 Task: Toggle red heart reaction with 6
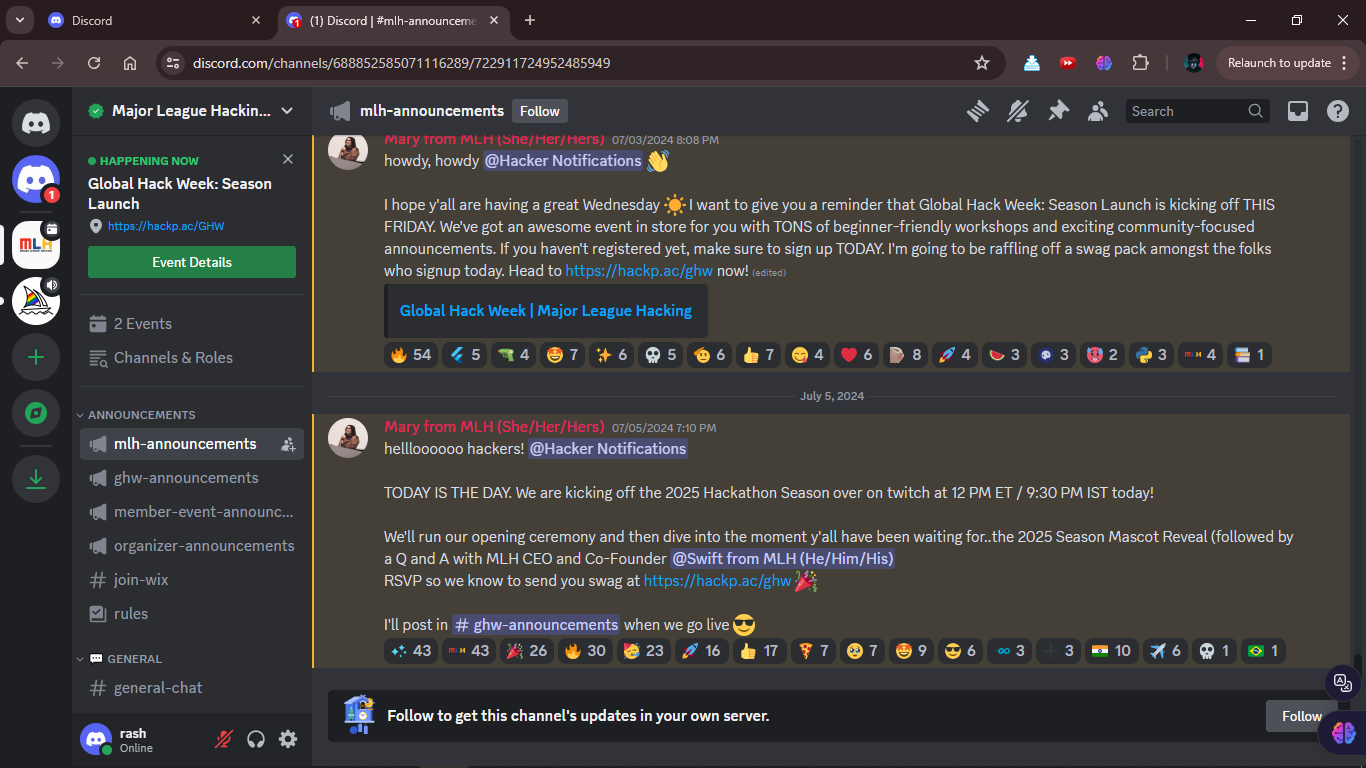857,355
